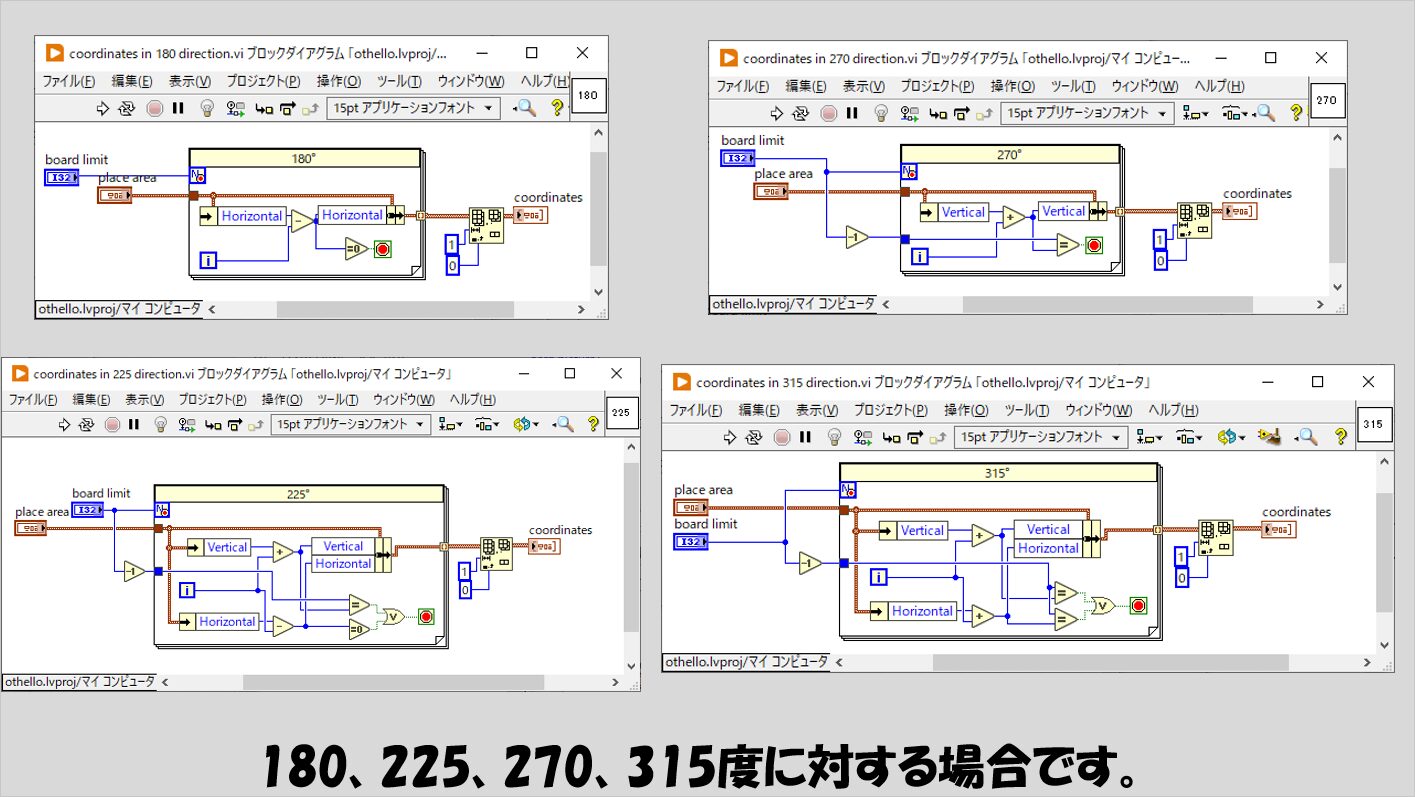Open font dropdown in 180 direction window
This screenshot has width=1415, height=797.
(x=413, y=108)
